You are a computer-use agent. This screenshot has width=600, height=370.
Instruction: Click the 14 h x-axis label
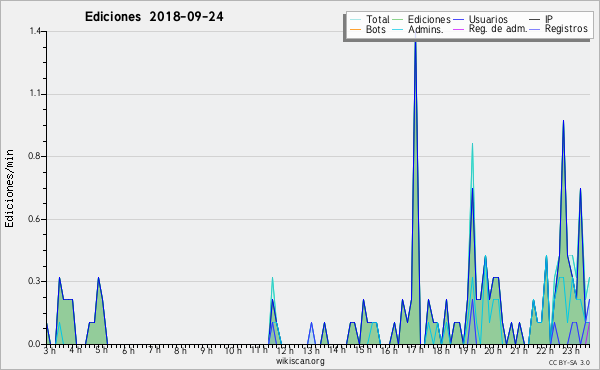(338, 350)
